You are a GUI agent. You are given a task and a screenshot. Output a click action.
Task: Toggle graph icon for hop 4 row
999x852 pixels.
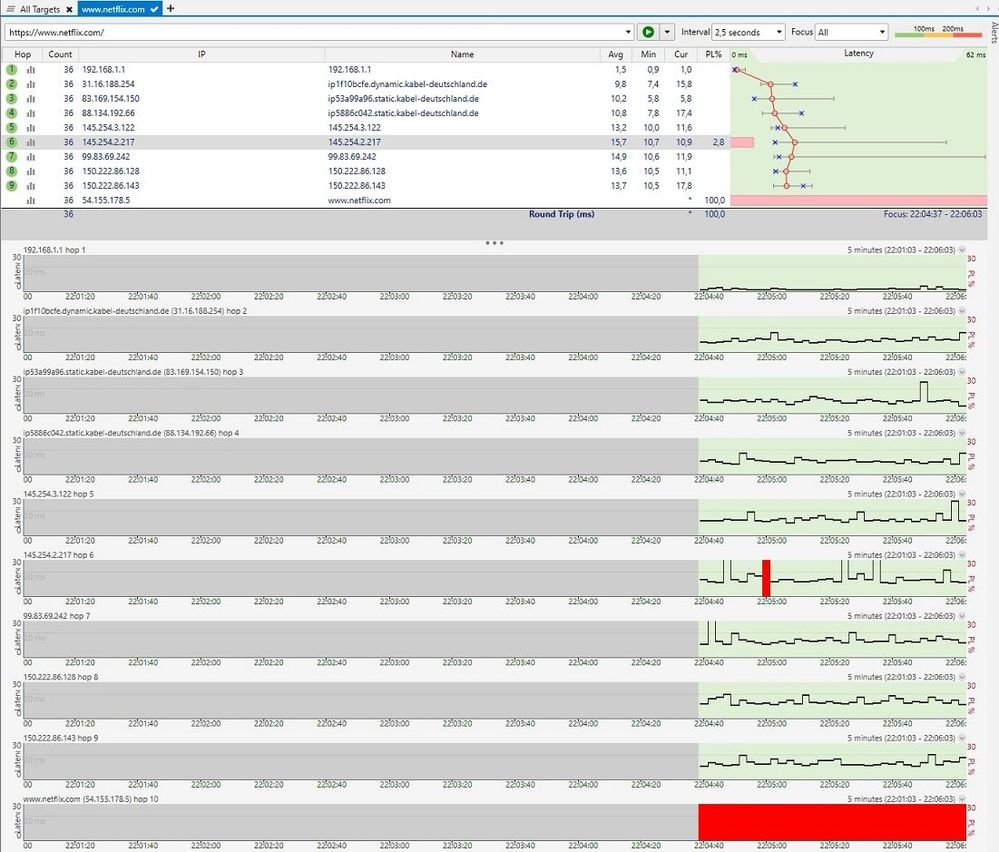31,113
